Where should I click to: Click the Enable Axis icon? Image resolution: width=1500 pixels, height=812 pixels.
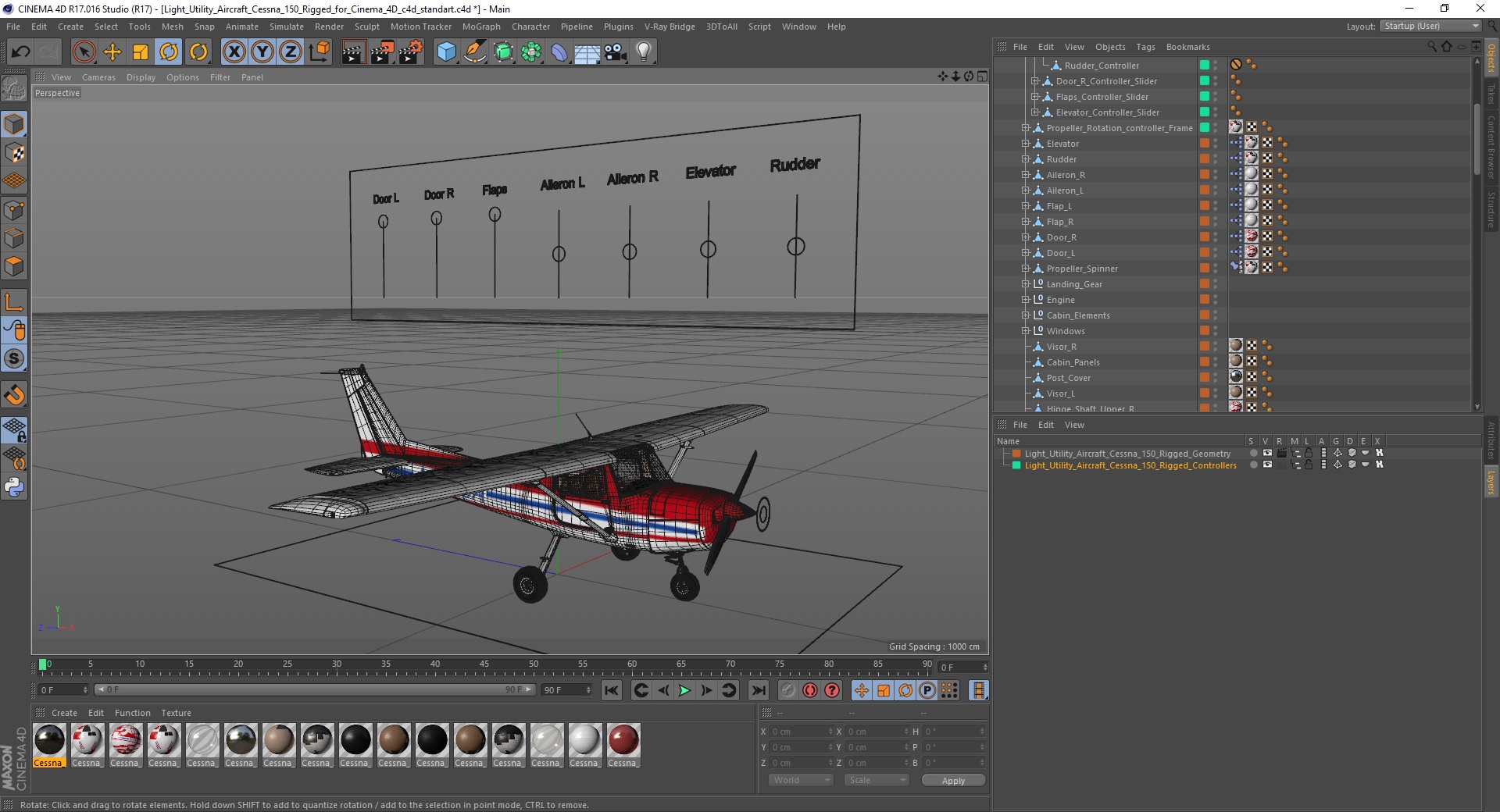point(14,302)
